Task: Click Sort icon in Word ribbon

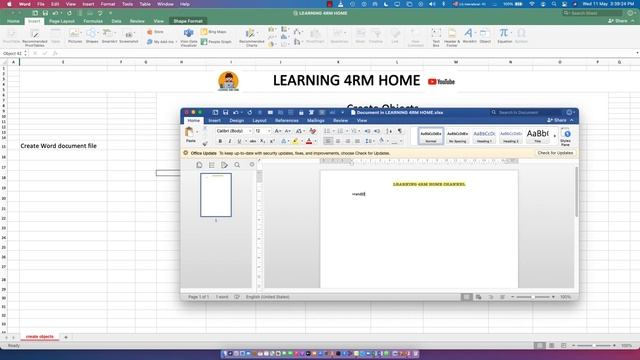Action: coord(389,131)
